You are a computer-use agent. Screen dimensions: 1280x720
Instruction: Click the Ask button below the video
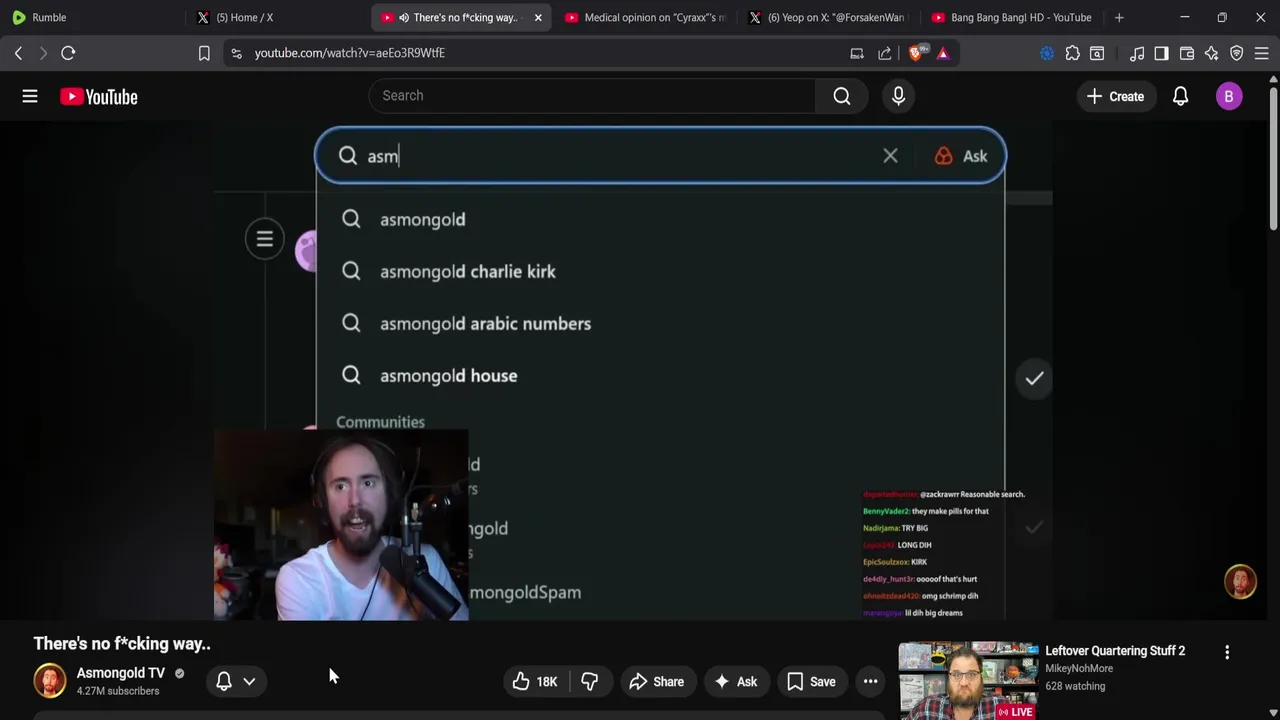[735, 682]
